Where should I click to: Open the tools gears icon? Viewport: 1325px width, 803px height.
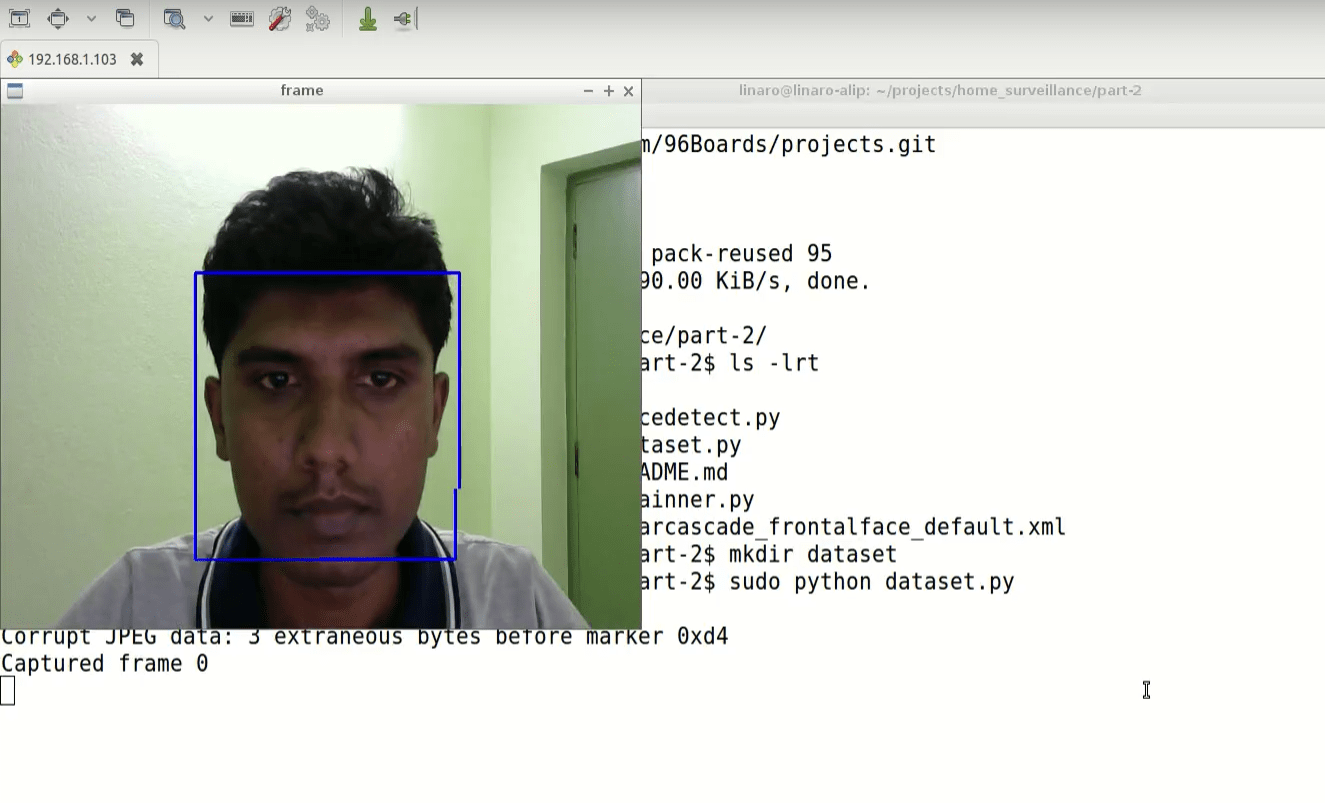[x=318, y=18]
